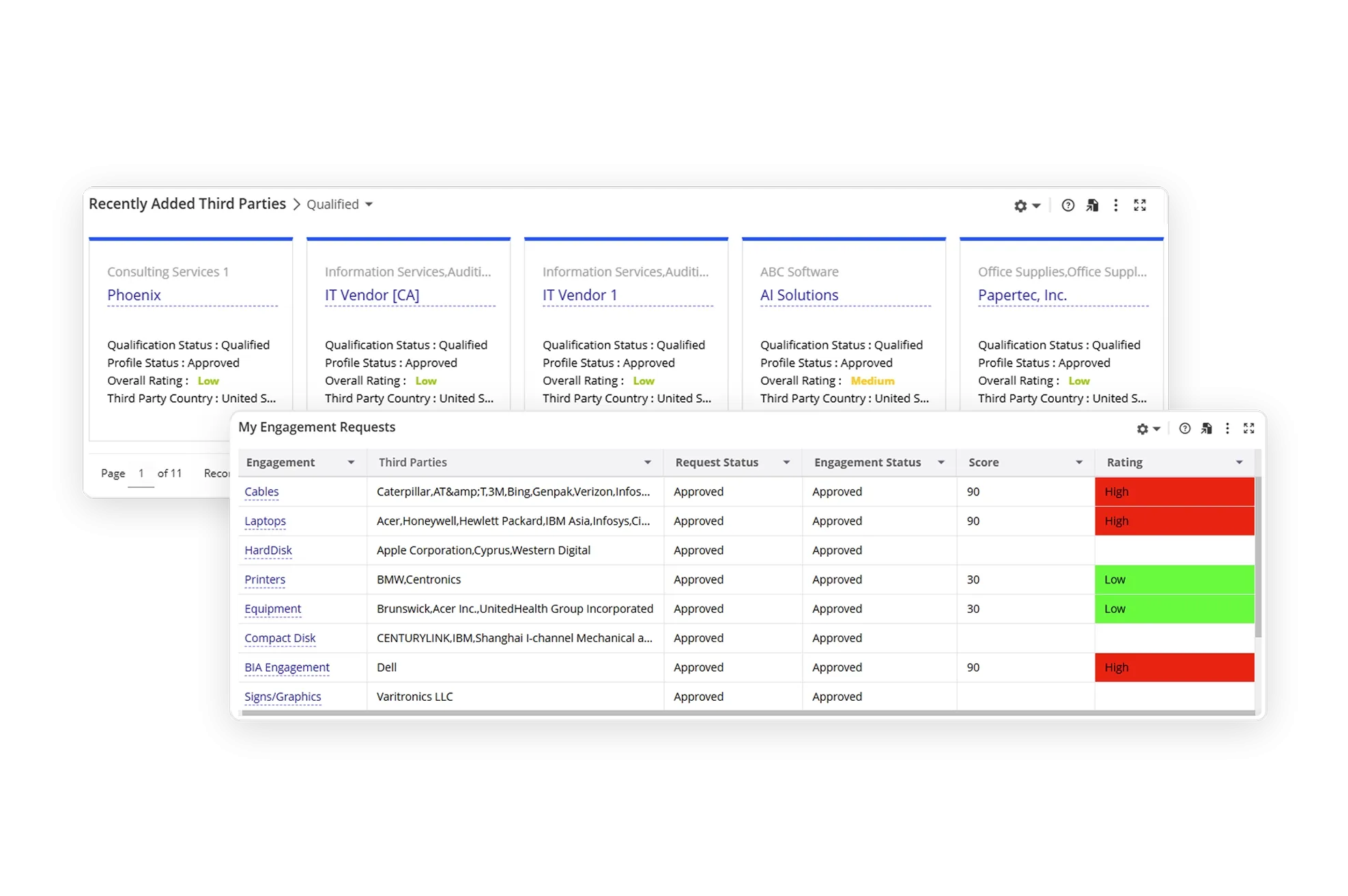The image size is (1348, 896).
Task: Open Engagement Status column filter dropdown
Action: 941,462
